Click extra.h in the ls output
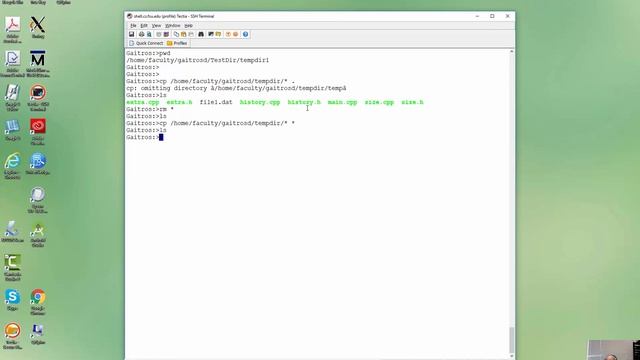Screen dimensions: 640x360 [179, 102]
